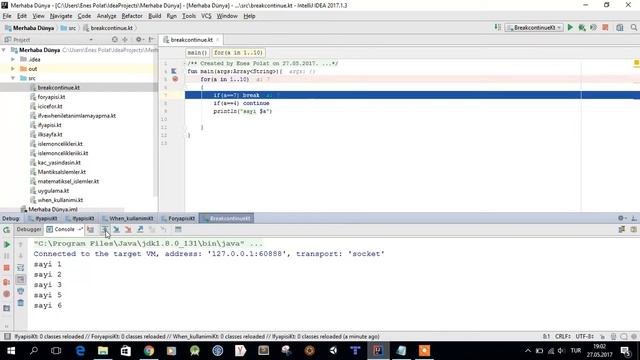Expand the out folder
Viewport: 640px width, 360px height.
point(13,69)
